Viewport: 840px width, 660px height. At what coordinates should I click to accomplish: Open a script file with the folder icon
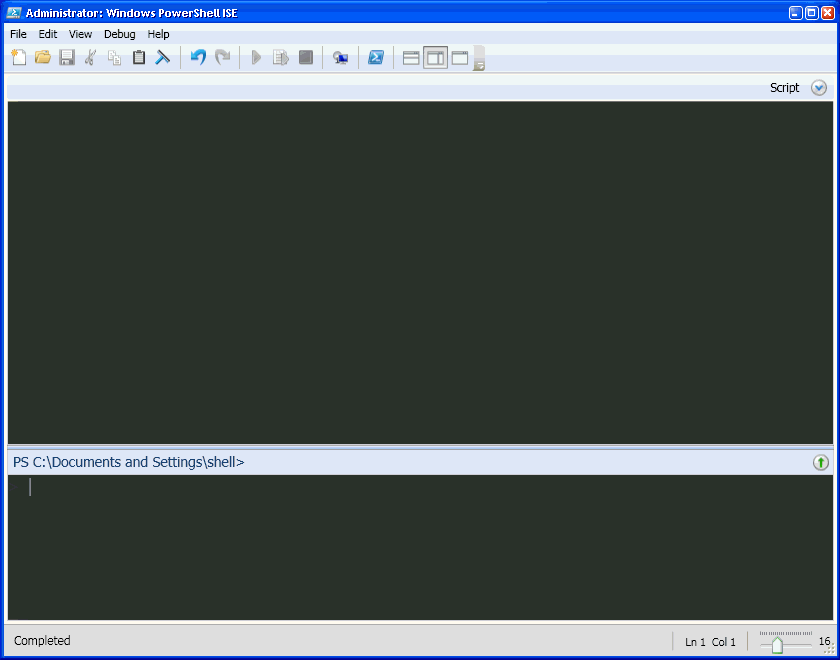click(43, 57)
